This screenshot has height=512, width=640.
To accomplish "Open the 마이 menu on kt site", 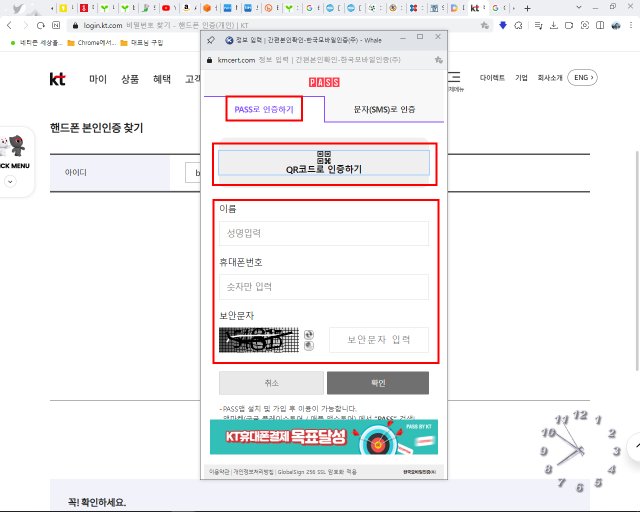I will (98, 79).
